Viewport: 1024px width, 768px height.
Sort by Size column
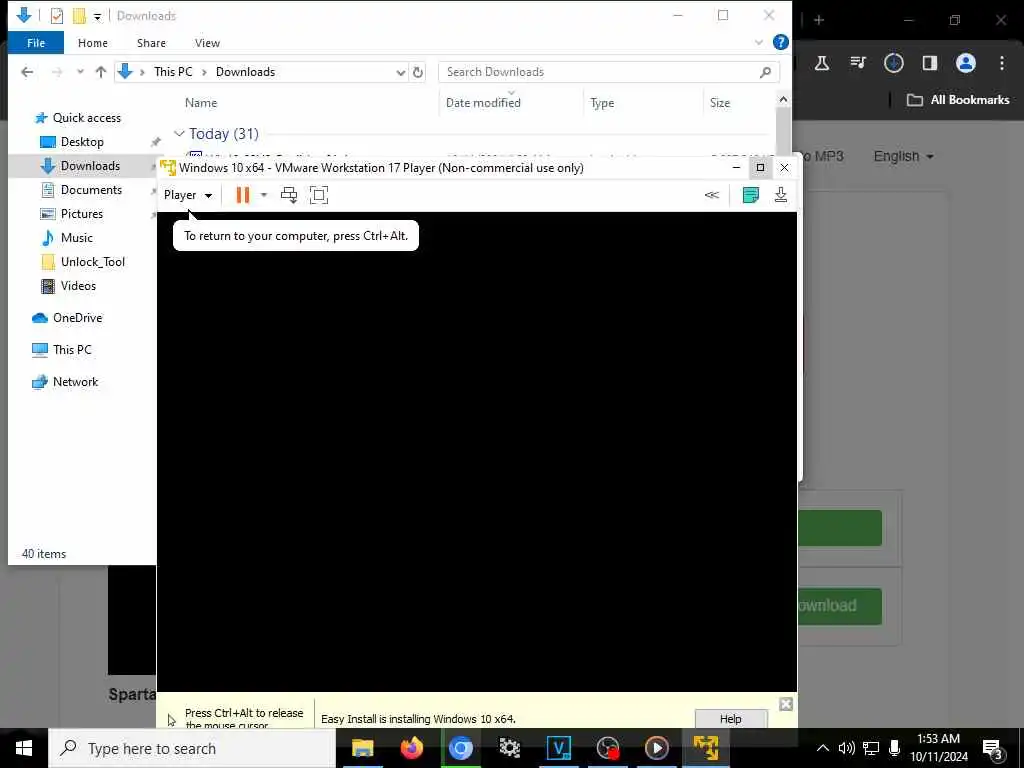[x=720, y=103]
